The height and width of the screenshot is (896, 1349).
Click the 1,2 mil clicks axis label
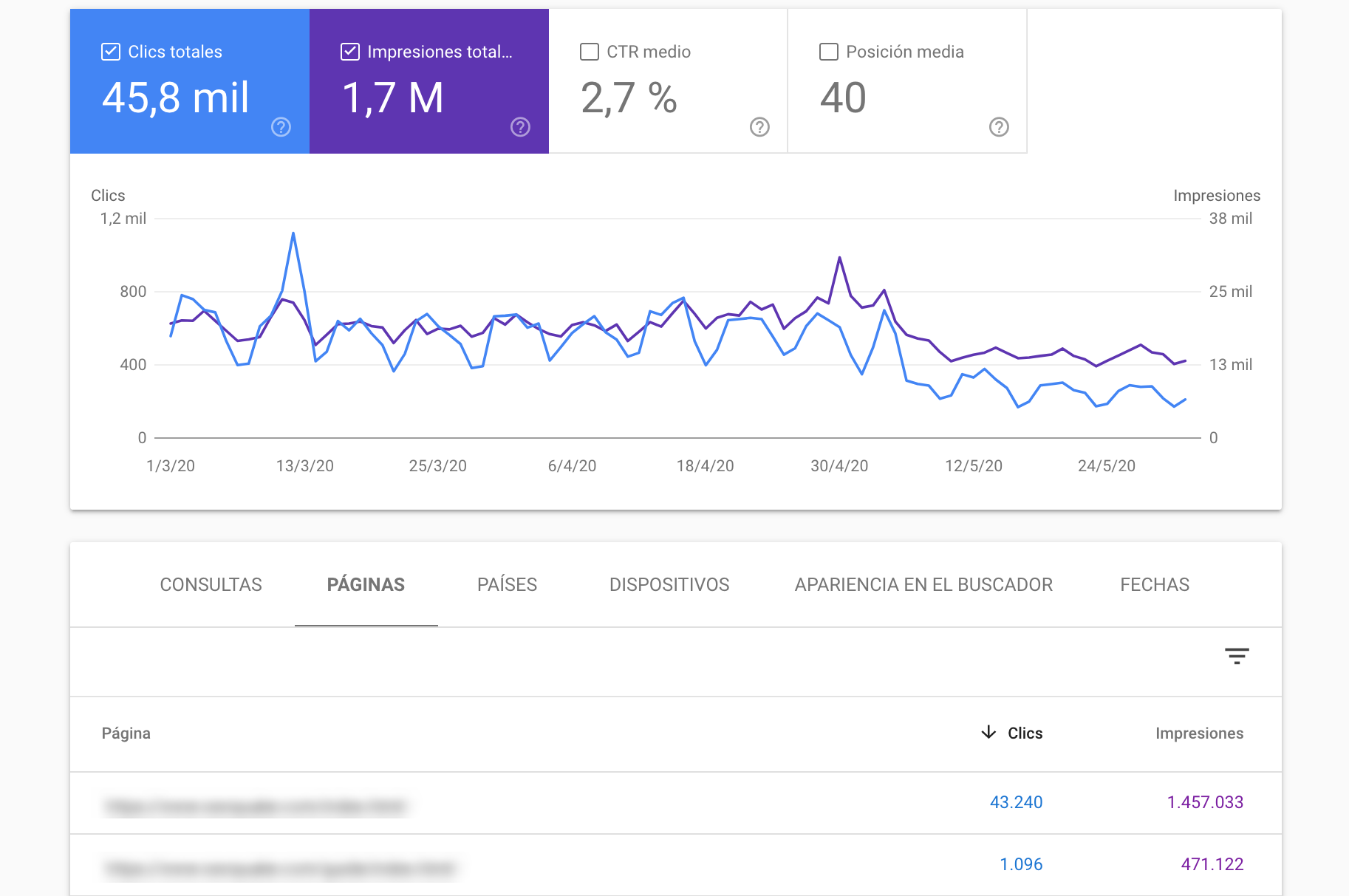(123, 219)
